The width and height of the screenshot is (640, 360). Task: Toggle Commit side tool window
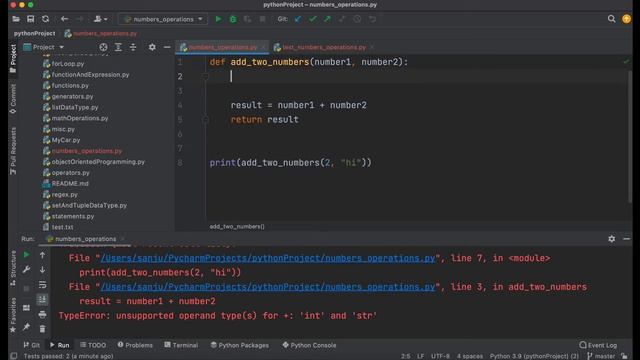click(x=13, y=99)
